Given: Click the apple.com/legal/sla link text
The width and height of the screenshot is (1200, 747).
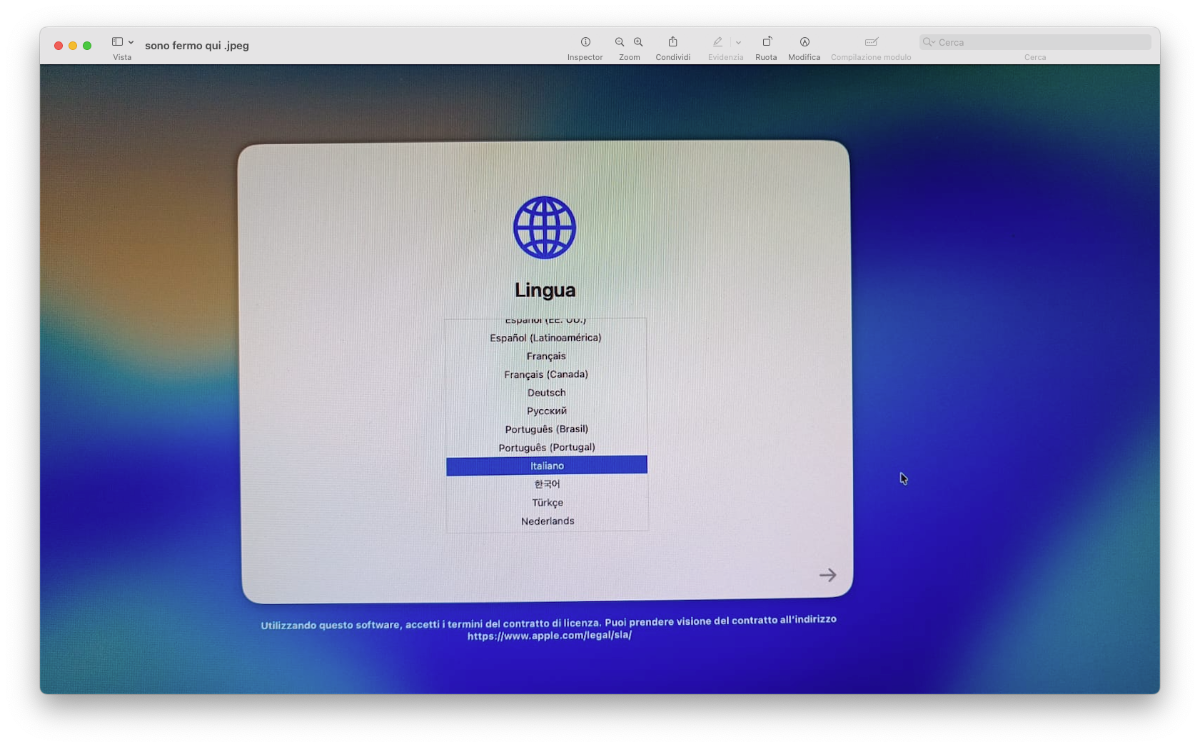Looking at the screenshot, I should click(x=549, y=635).
